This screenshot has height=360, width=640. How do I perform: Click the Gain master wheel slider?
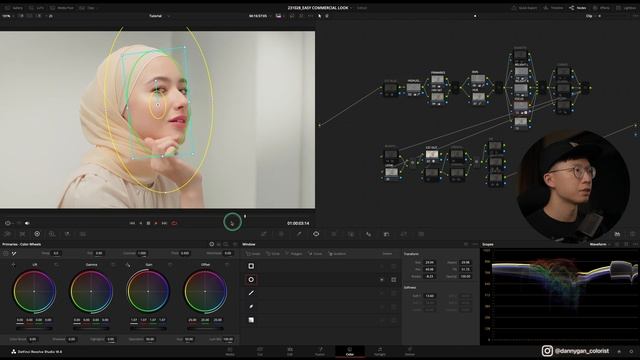click(148, 328)
